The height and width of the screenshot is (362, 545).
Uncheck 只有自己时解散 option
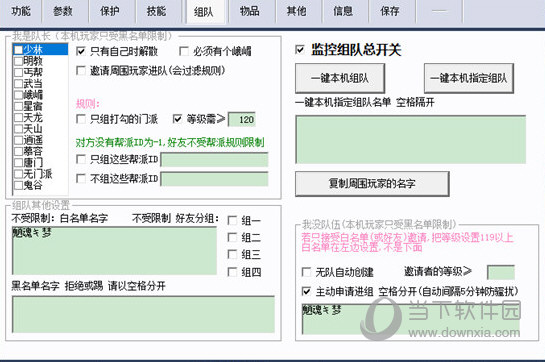(81, 51)
